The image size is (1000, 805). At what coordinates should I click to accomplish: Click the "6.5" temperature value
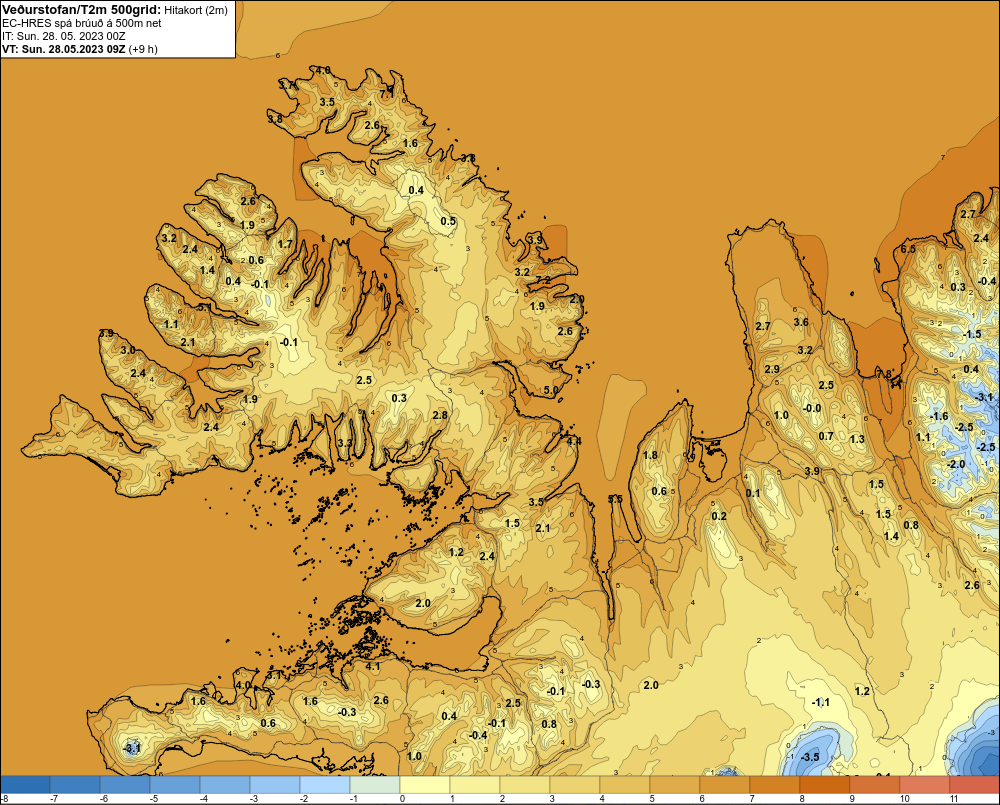pyautogui.click(x=908, y=249)
